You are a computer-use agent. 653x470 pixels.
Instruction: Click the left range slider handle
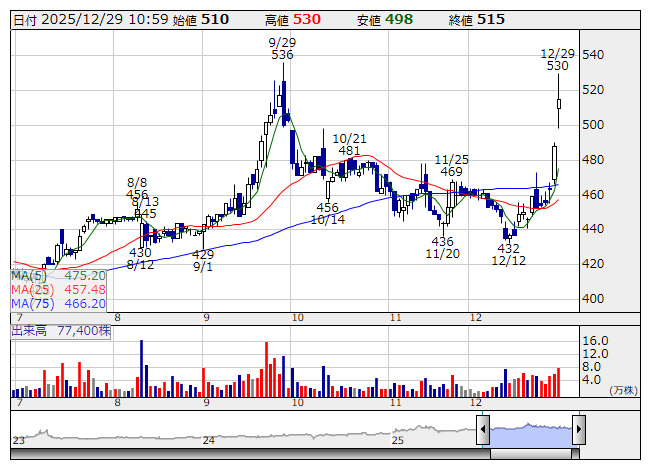[x=483, y=431]
